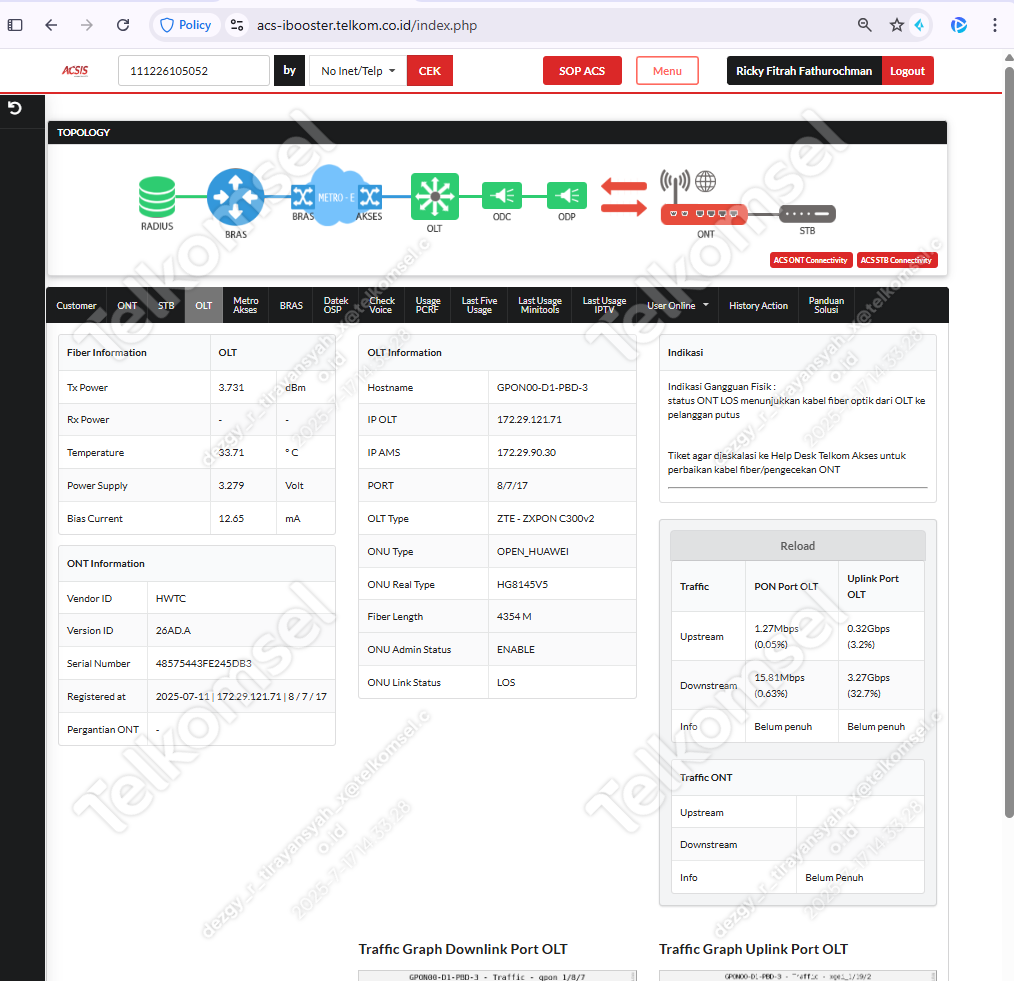Click the Menu button

coord(667,70)
